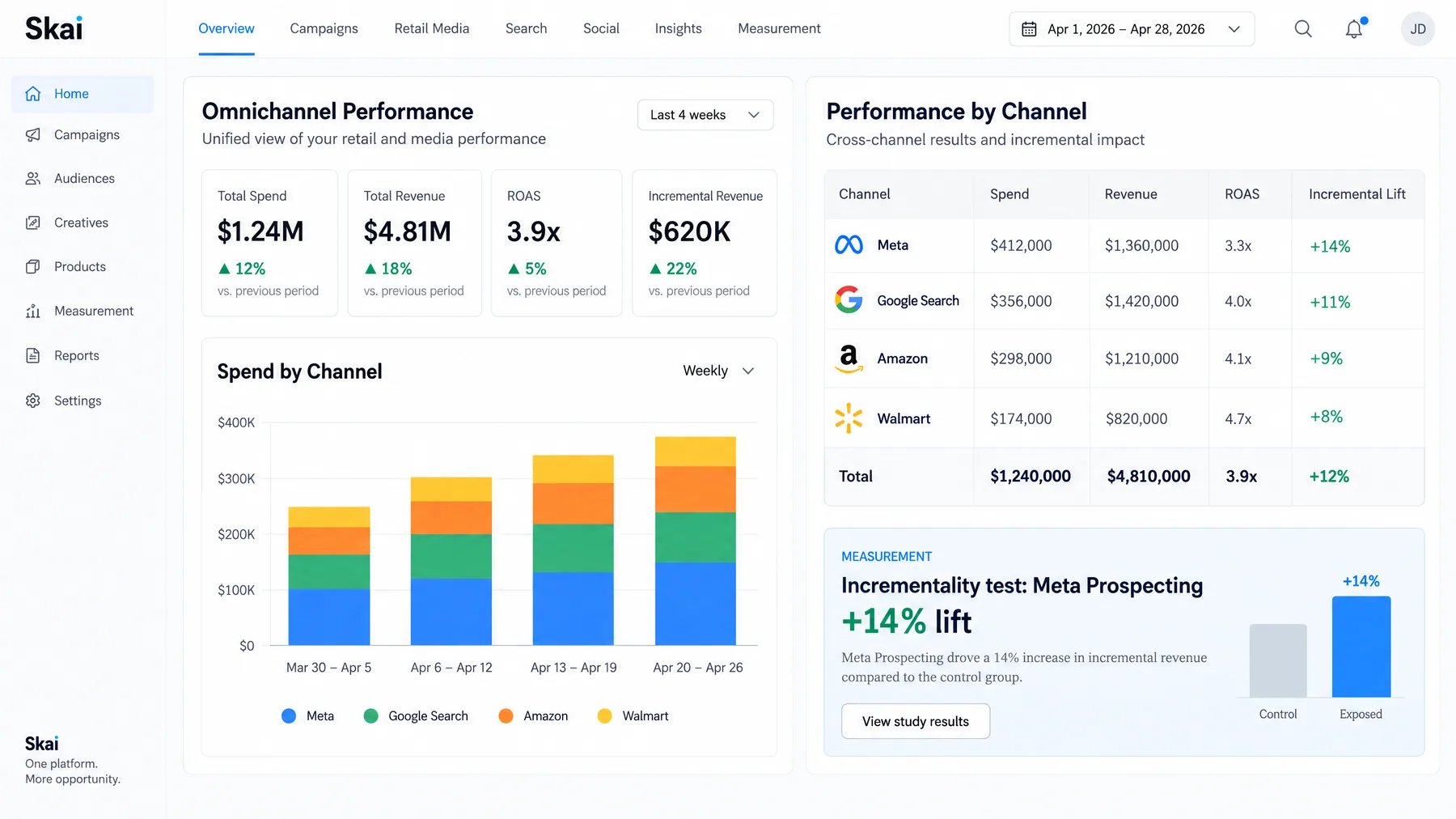The height and width of the screenshot is (819, 1456).
Task: Switch to the Retail Media tab
Action: [x=432, y=28]
